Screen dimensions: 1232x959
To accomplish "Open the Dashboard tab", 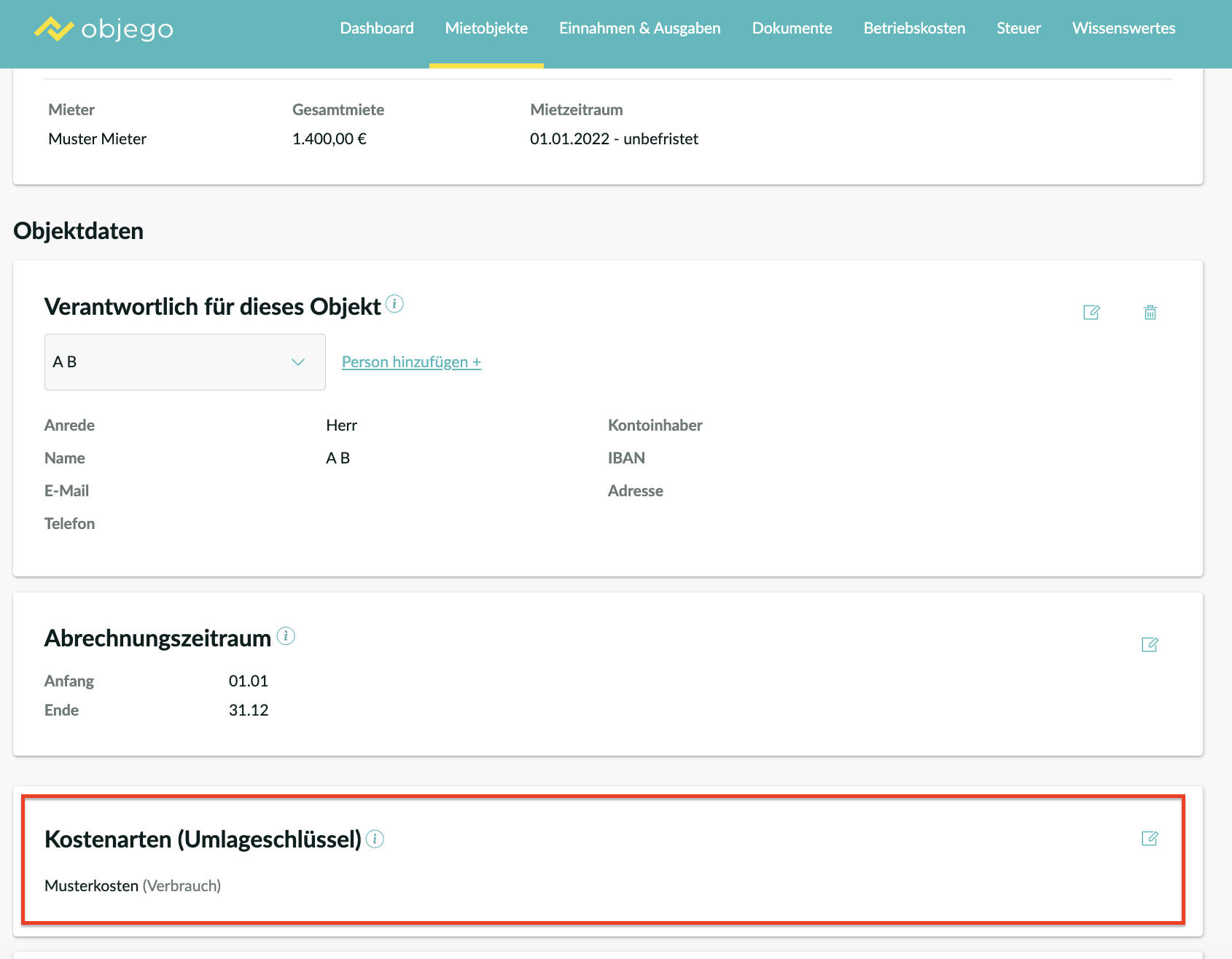I will point(377,28).
